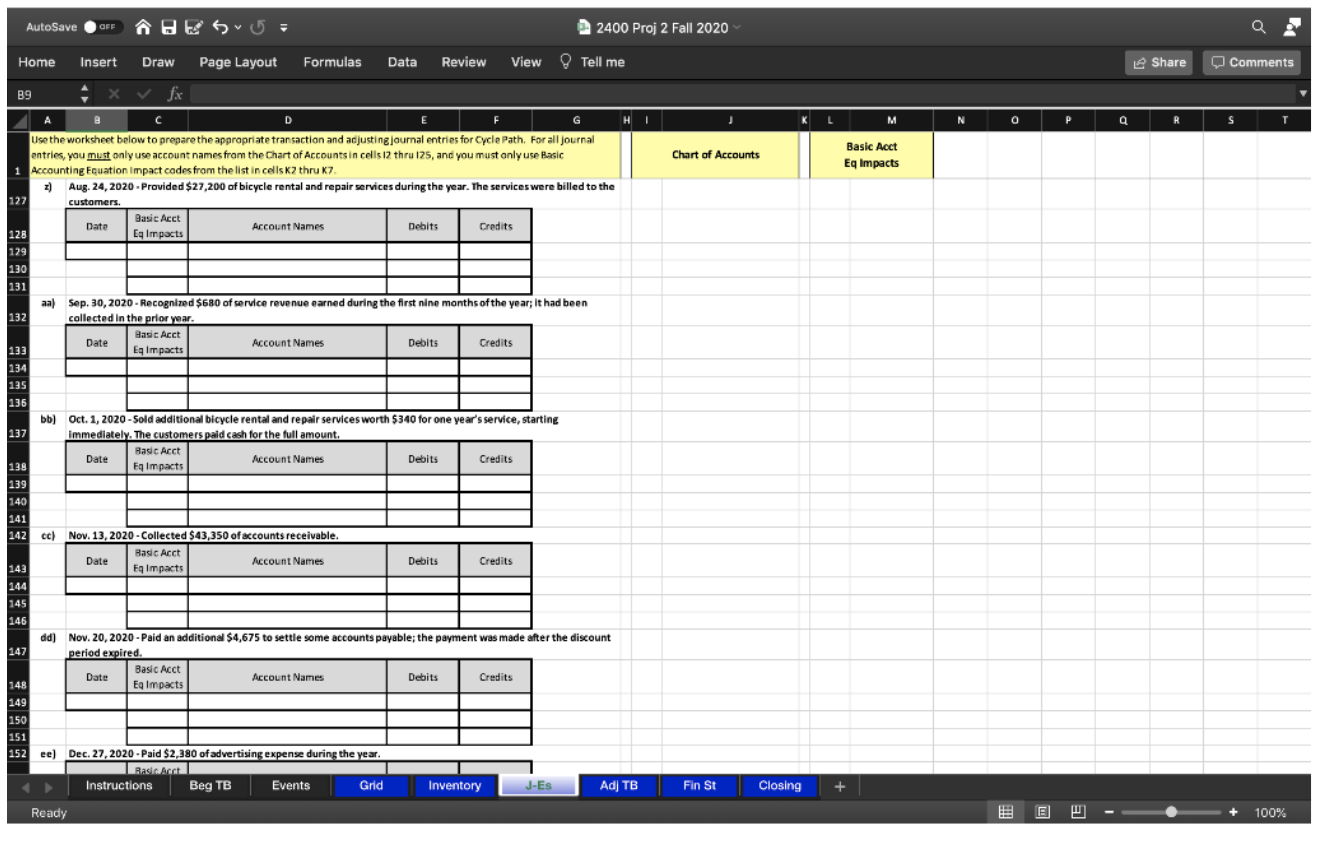Viewport: 1332px width, 846px height.
Task: Click the Share button
Action: coord(1159,62)
